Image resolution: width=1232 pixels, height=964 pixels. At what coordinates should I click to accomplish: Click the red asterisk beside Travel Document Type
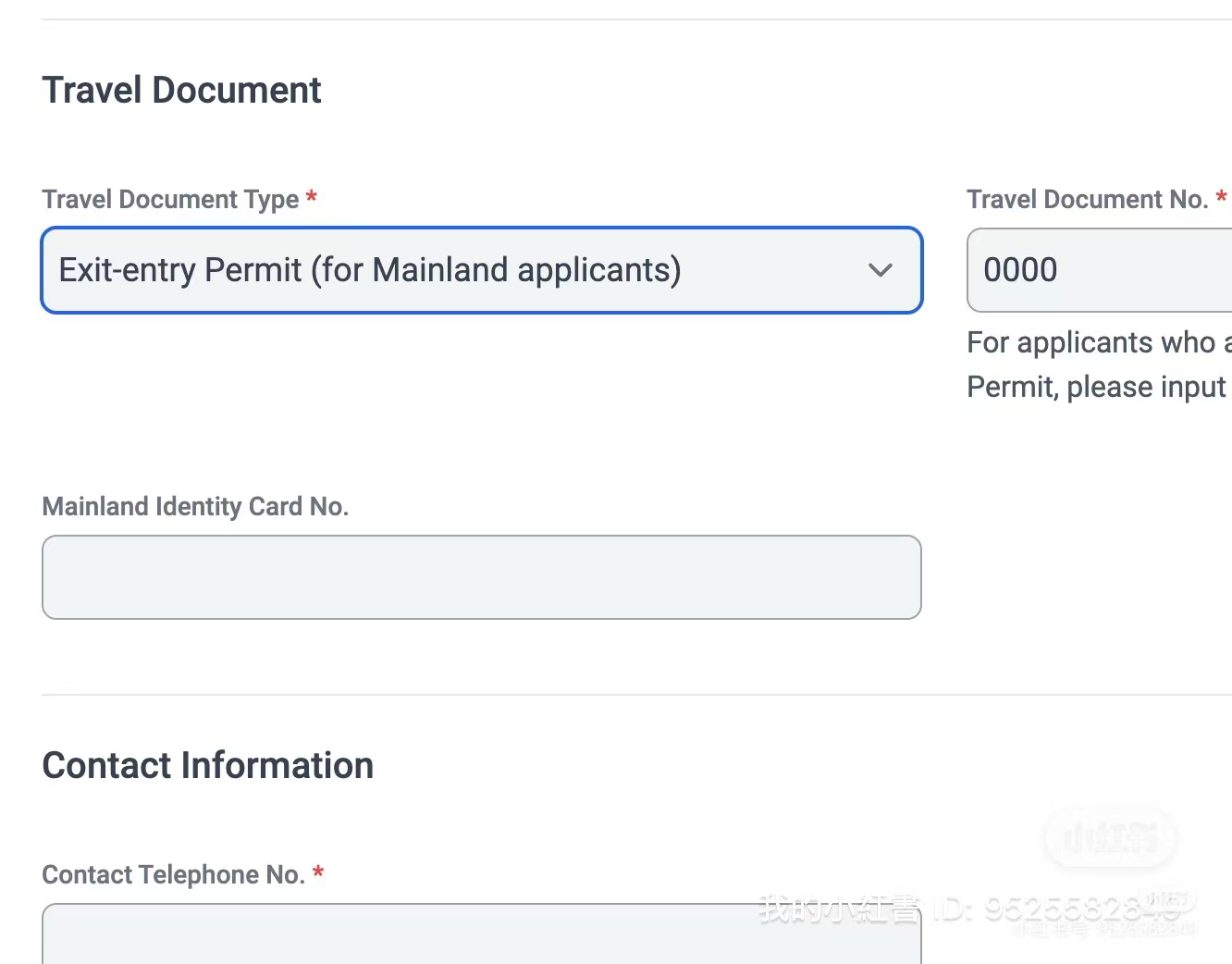[312, 196]
